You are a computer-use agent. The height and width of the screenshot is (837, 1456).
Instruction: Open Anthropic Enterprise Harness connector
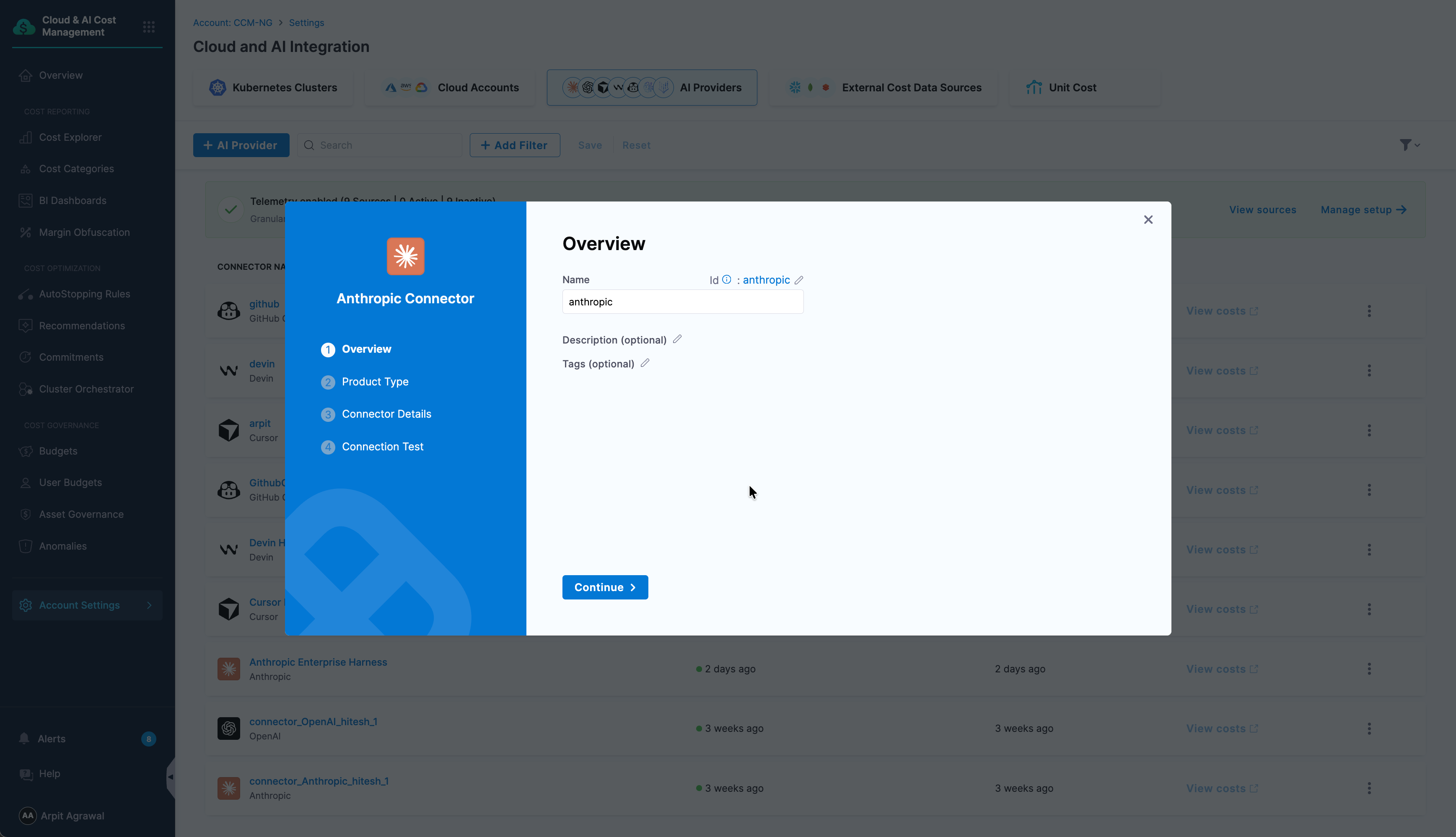[x=318, y=662]
